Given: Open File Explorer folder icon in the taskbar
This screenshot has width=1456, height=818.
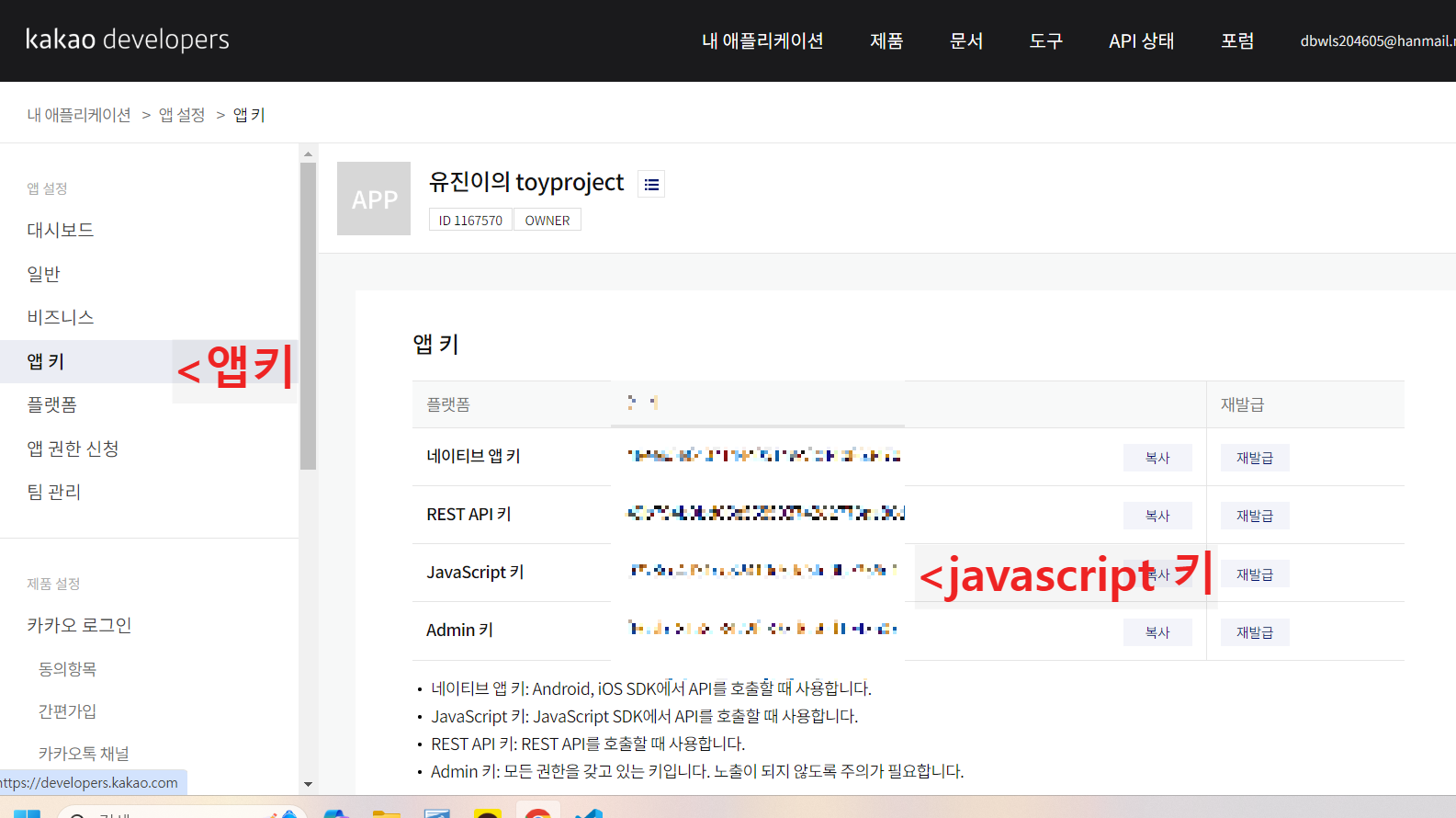Looking at the screenshot, I should (x=386, y=813).
